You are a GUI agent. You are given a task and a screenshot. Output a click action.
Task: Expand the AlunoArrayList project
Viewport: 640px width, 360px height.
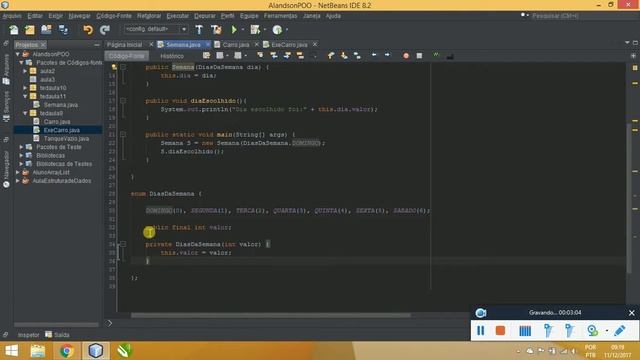pyautogui.click(x=18, y=172)
